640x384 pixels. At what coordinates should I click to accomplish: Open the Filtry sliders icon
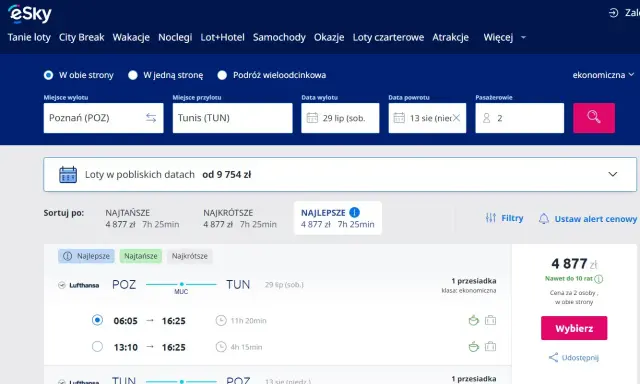coord(491,218)
